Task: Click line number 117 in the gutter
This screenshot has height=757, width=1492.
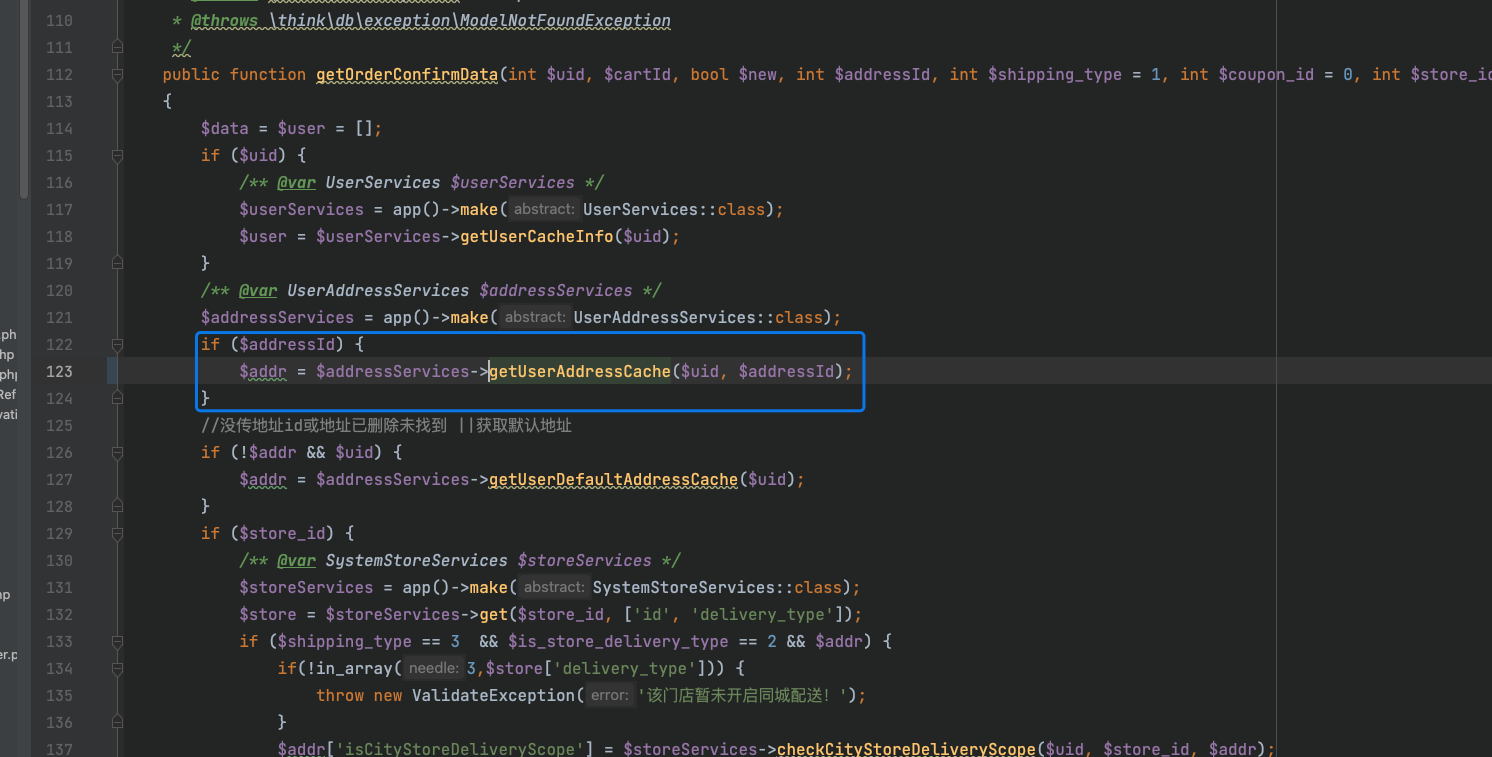Action: 59,210
